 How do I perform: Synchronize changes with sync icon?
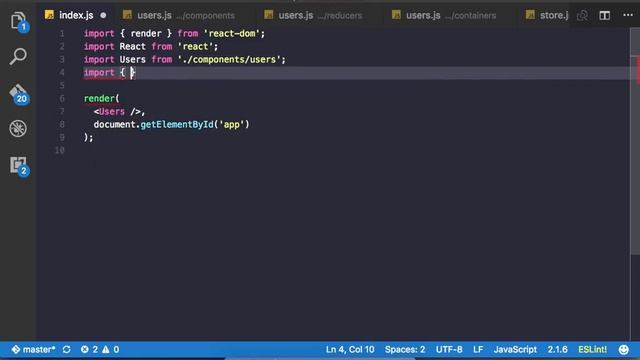coord(67,349)
